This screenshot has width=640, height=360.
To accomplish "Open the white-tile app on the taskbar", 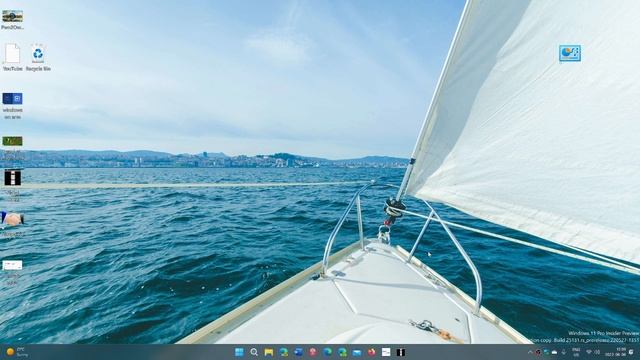I will pyautogui.click(x=386, y=352).
